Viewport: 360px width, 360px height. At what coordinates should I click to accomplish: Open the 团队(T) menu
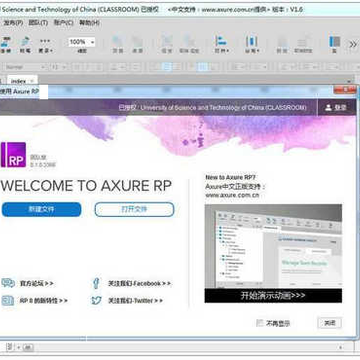point(38,23)
